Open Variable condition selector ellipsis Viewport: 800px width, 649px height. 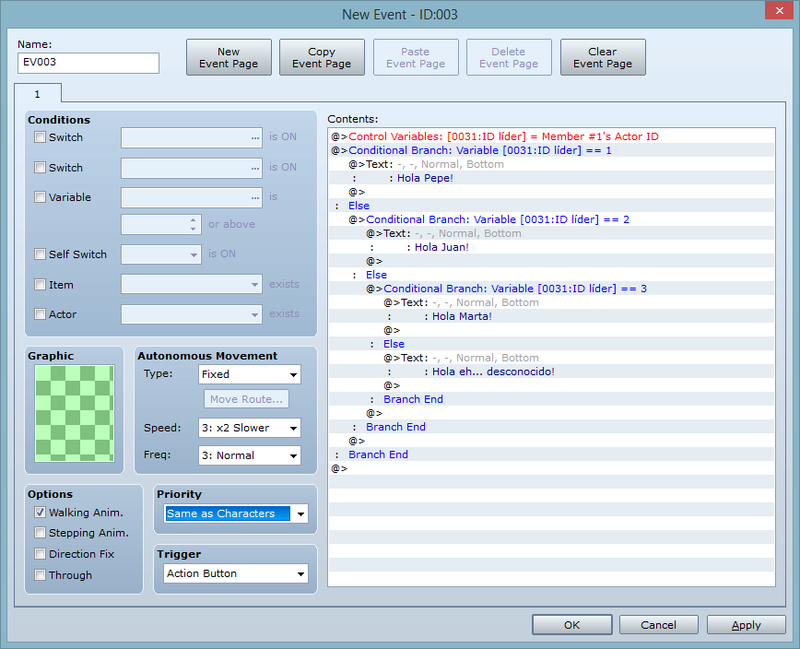click(x=255, y=197)
